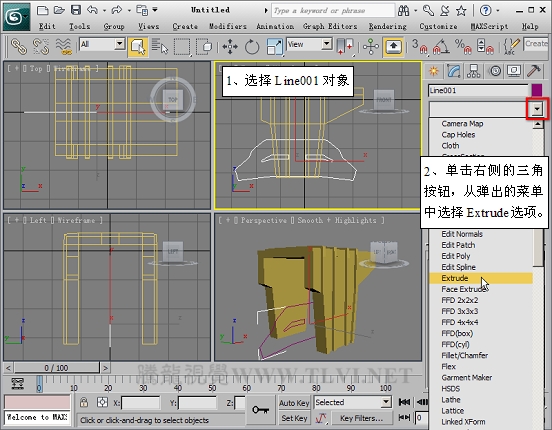
Task: Click the search keyword input field
Action: click(x=333, y=11)
